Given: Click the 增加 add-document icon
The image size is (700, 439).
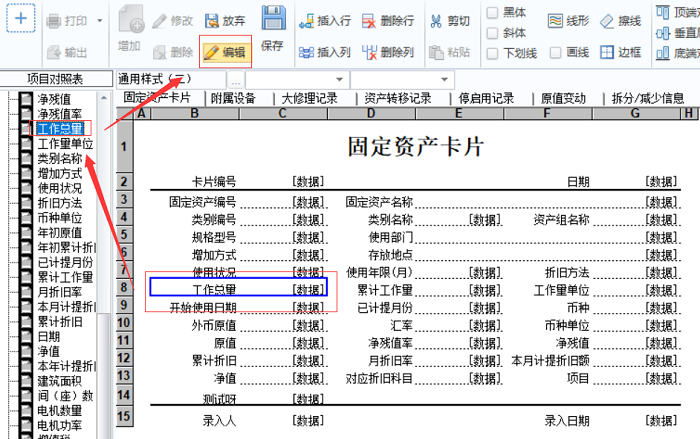Looking at the screenshot, I should 131,19.
